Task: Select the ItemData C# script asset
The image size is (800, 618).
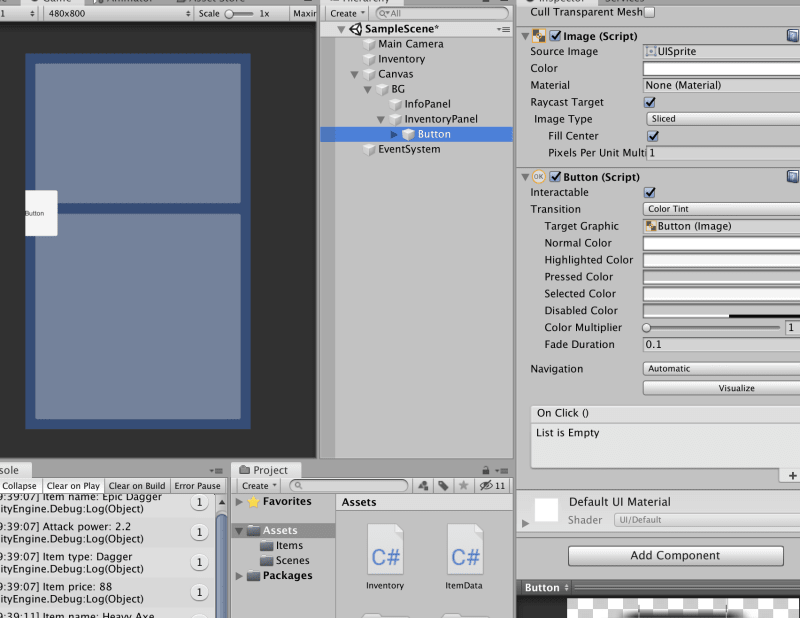Action: 464,557
